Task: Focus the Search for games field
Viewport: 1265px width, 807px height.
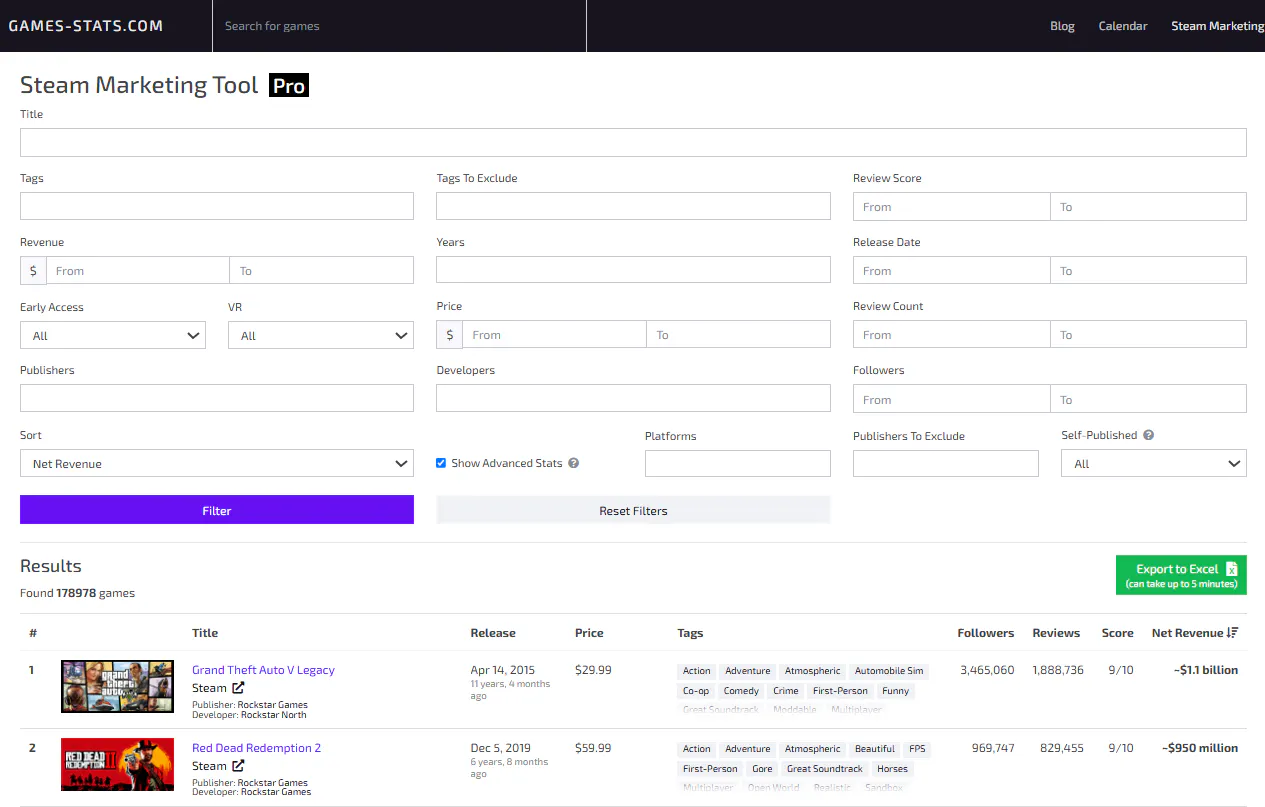Action: click(x=399, y=26)
